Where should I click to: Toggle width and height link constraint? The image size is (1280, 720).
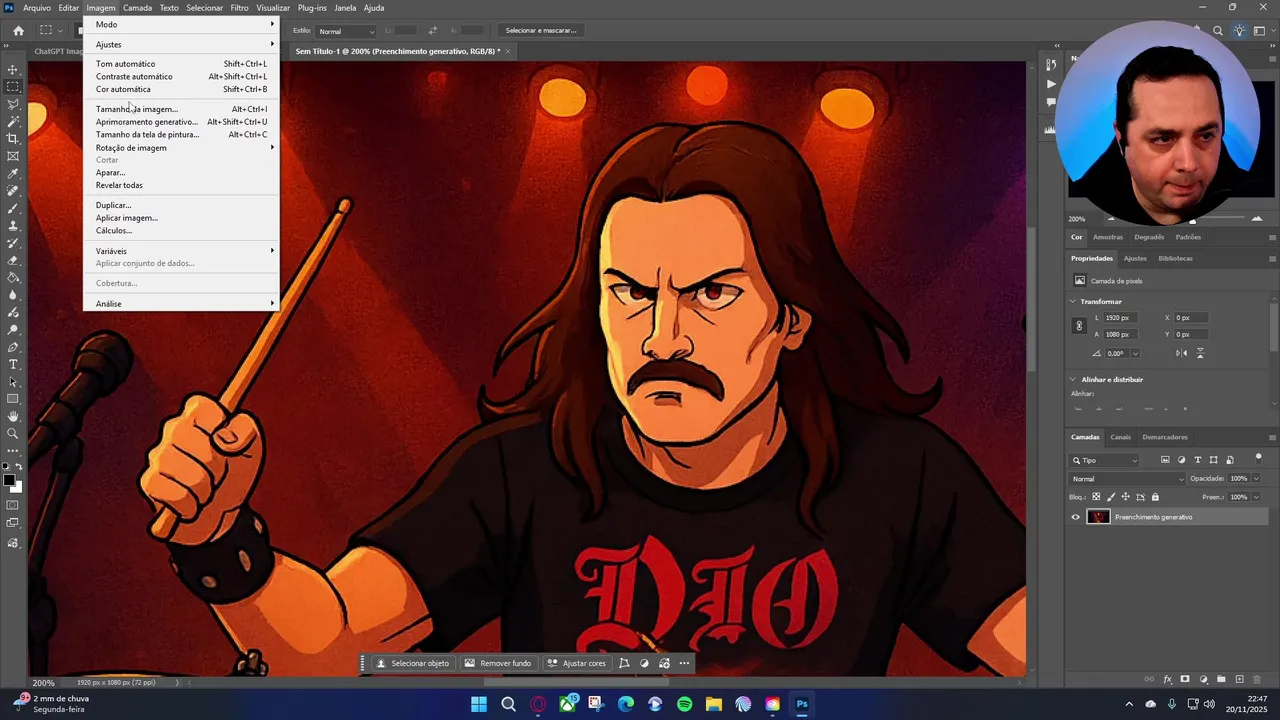pyautogui.click(x=1079, y=326)
